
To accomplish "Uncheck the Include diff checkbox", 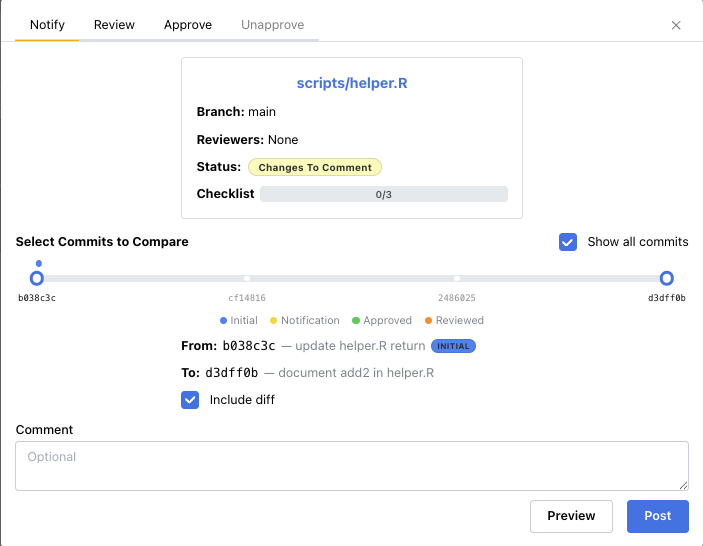I will click(190, 400).
